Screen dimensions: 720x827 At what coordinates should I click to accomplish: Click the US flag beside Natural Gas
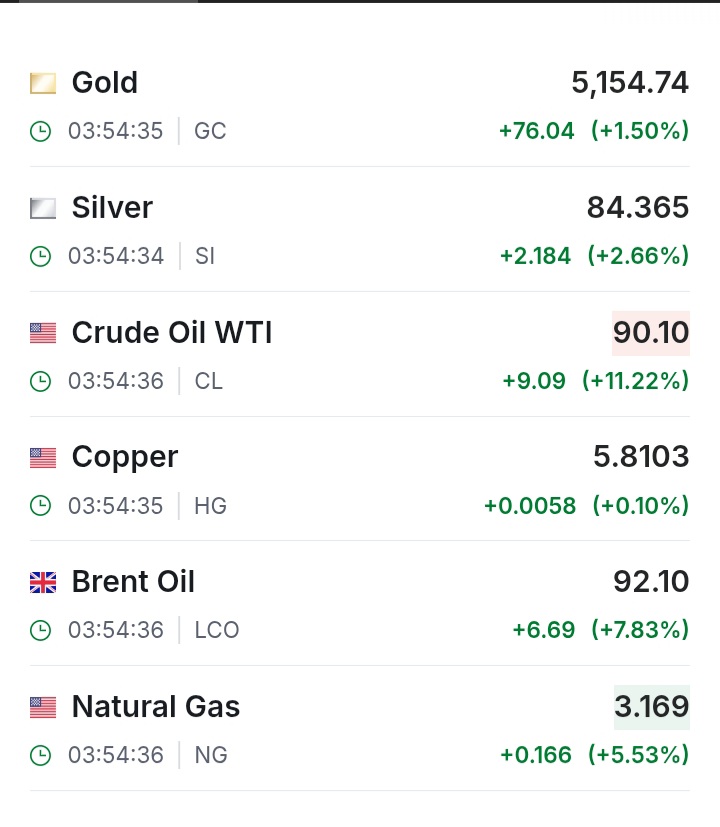click(x=43, y=707)
